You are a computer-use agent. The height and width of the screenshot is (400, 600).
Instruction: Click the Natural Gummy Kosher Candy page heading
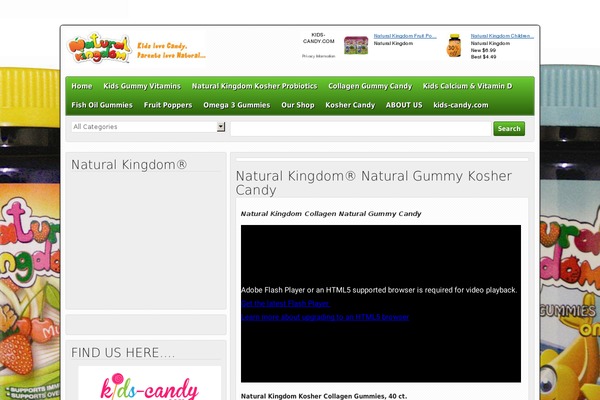[x=373, y=183]
